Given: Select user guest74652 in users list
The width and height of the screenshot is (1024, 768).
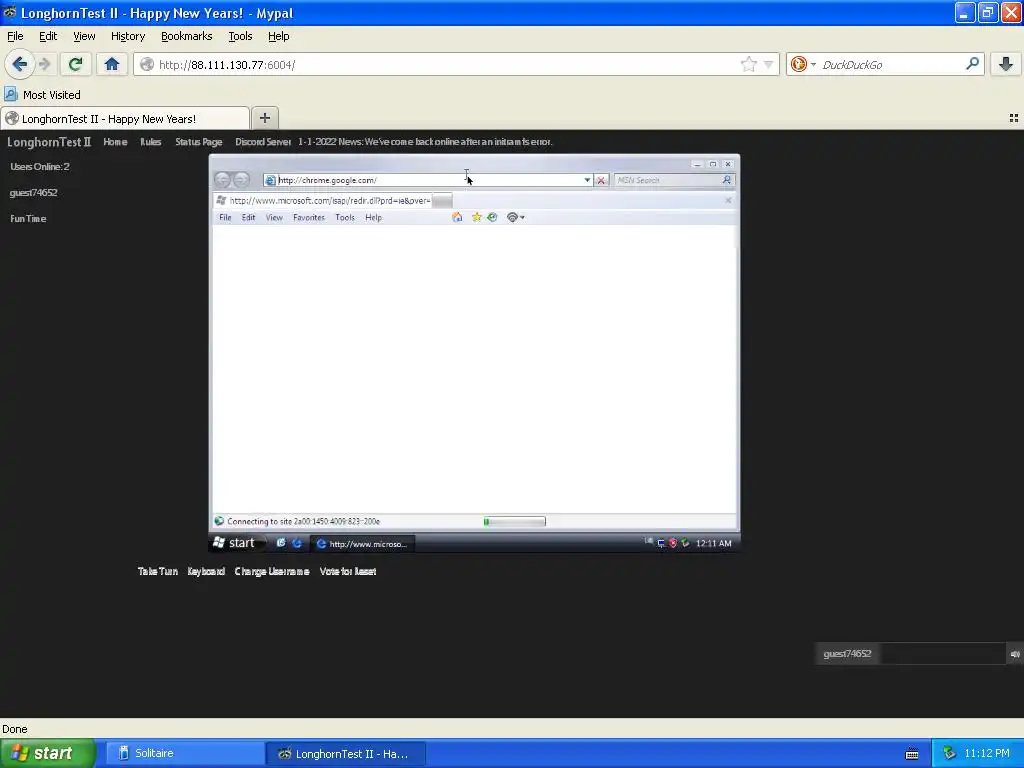Looking at the screenshot, I should pos(33,193).
